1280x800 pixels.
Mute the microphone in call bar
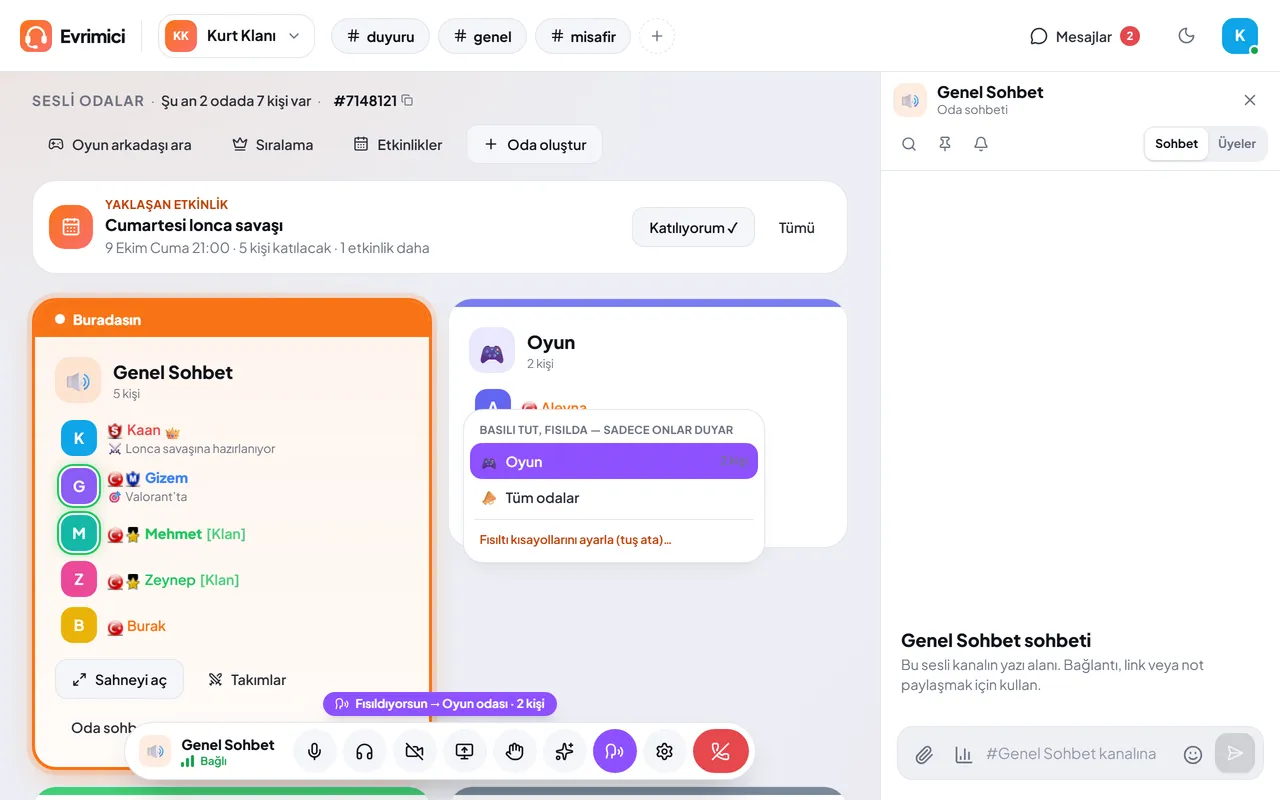[x=315, y=751]
